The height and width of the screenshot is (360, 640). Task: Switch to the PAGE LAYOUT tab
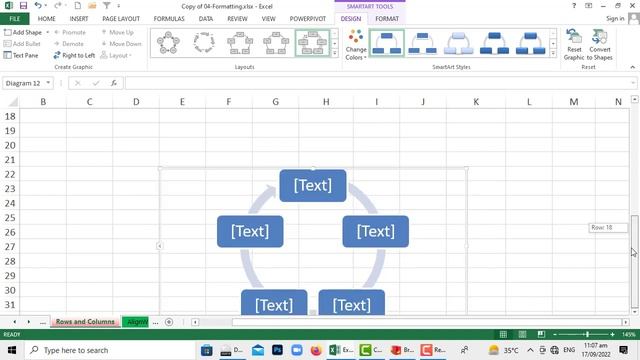click(x=121, y=19)
